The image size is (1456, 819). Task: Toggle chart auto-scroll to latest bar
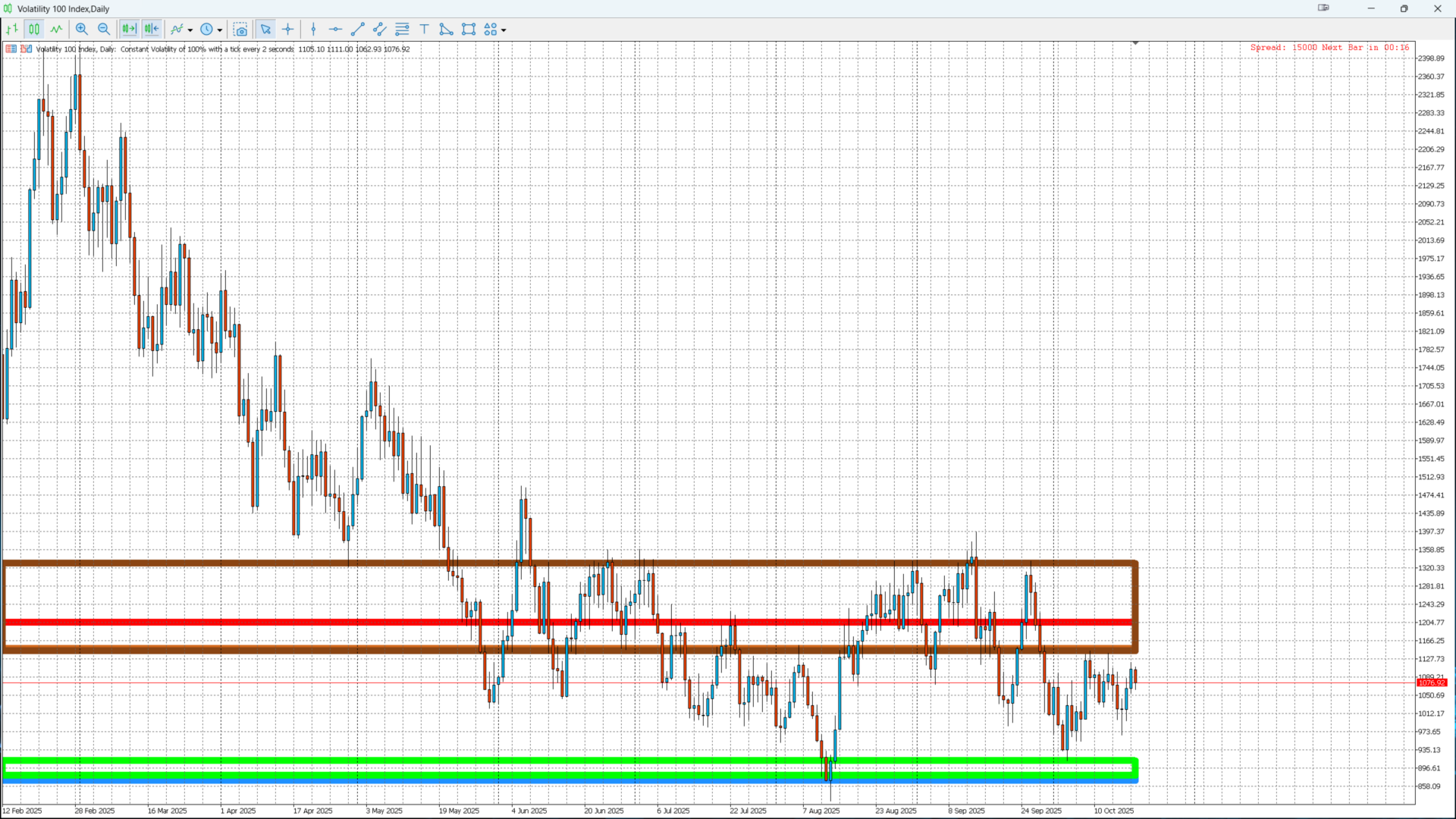(129, 30)
